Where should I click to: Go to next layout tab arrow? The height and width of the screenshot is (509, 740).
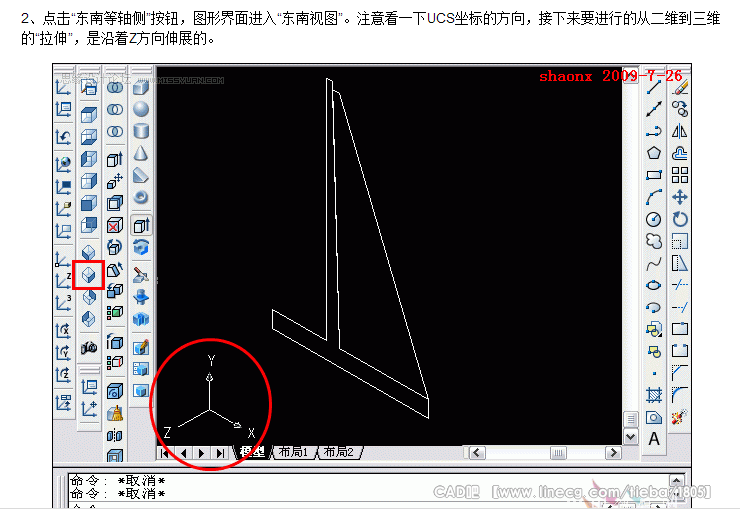(202, 453)
